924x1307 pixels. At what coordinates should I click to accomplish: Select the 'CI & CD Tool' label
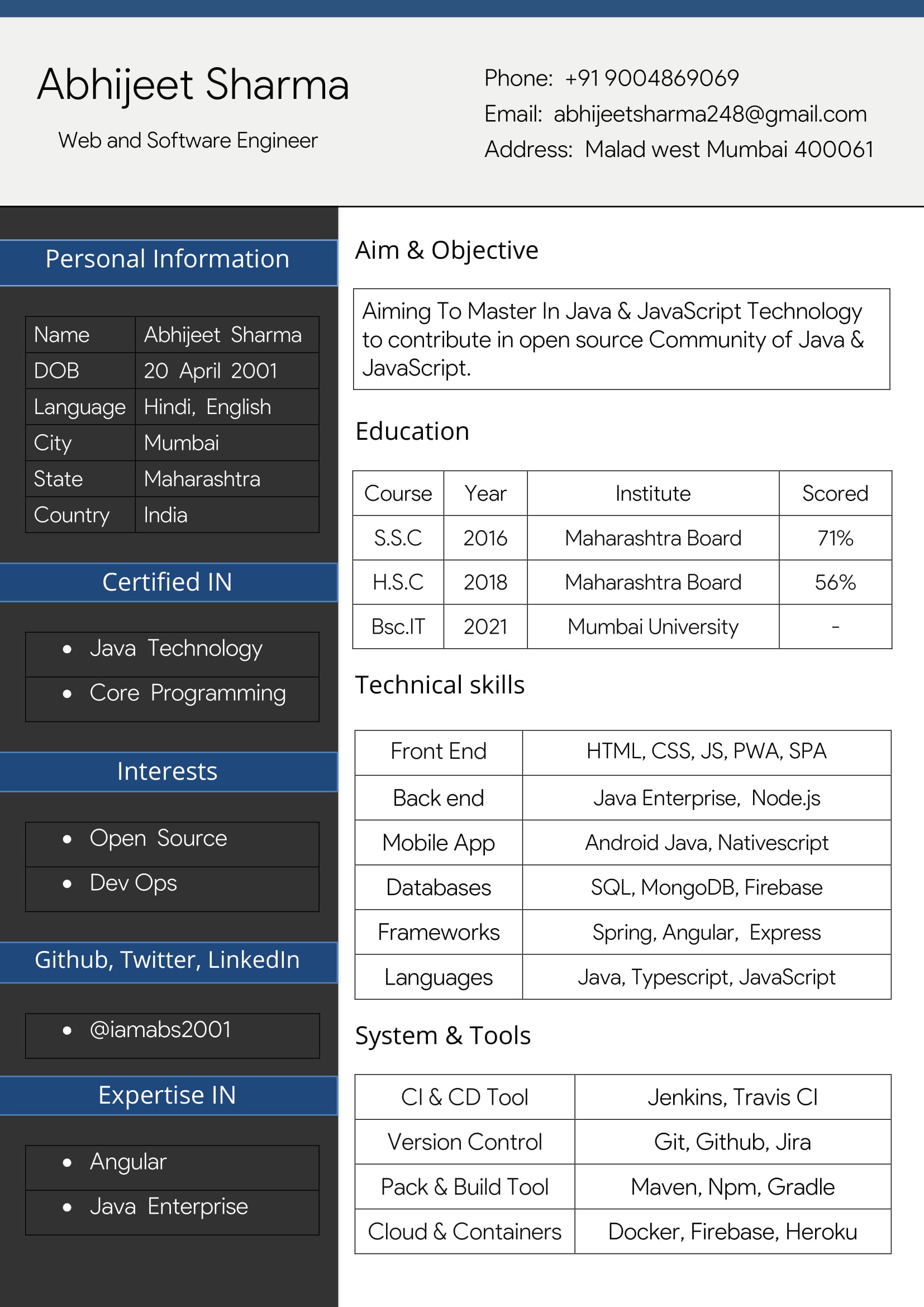[464, 1097]
